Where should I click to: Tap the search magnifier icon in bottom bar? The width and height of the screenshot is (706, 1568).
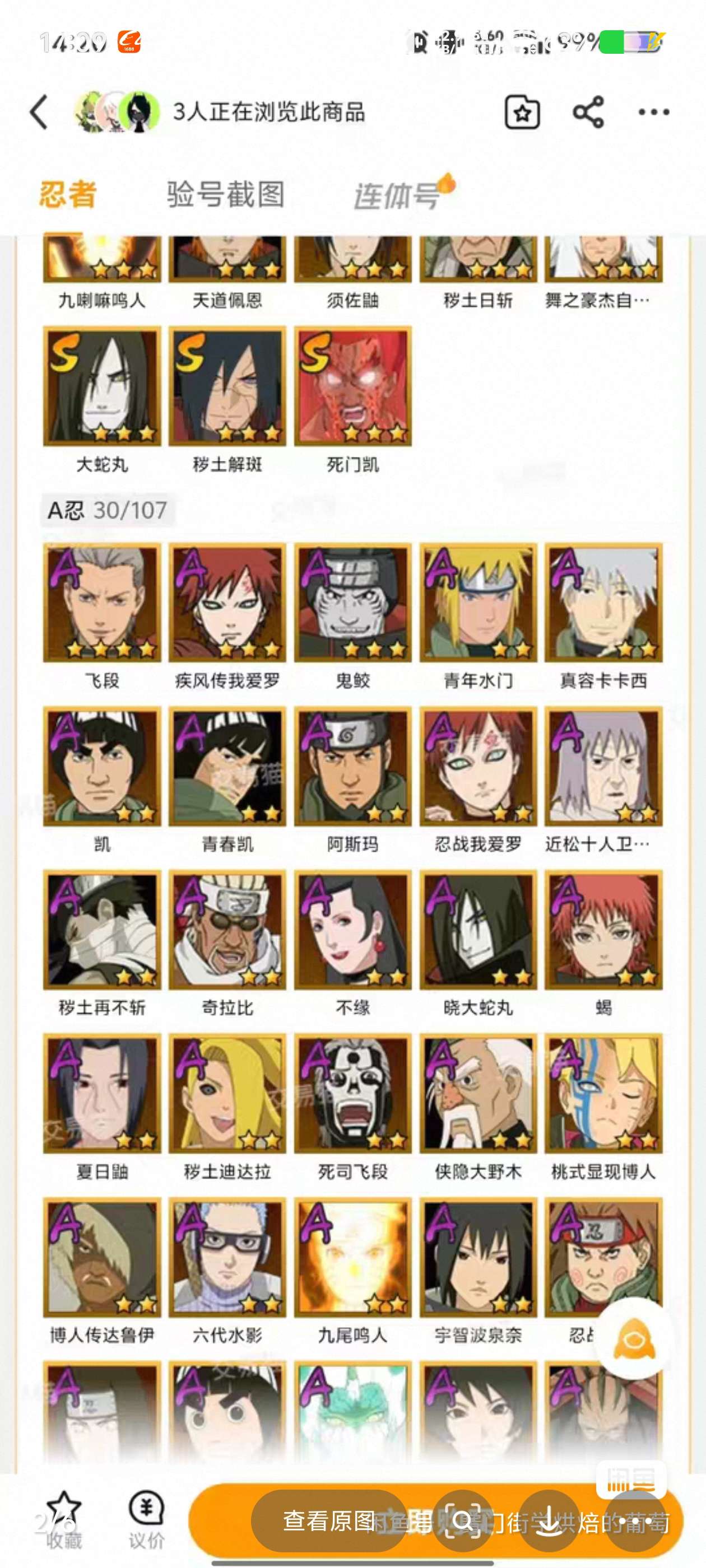(x=463, y=1522)
